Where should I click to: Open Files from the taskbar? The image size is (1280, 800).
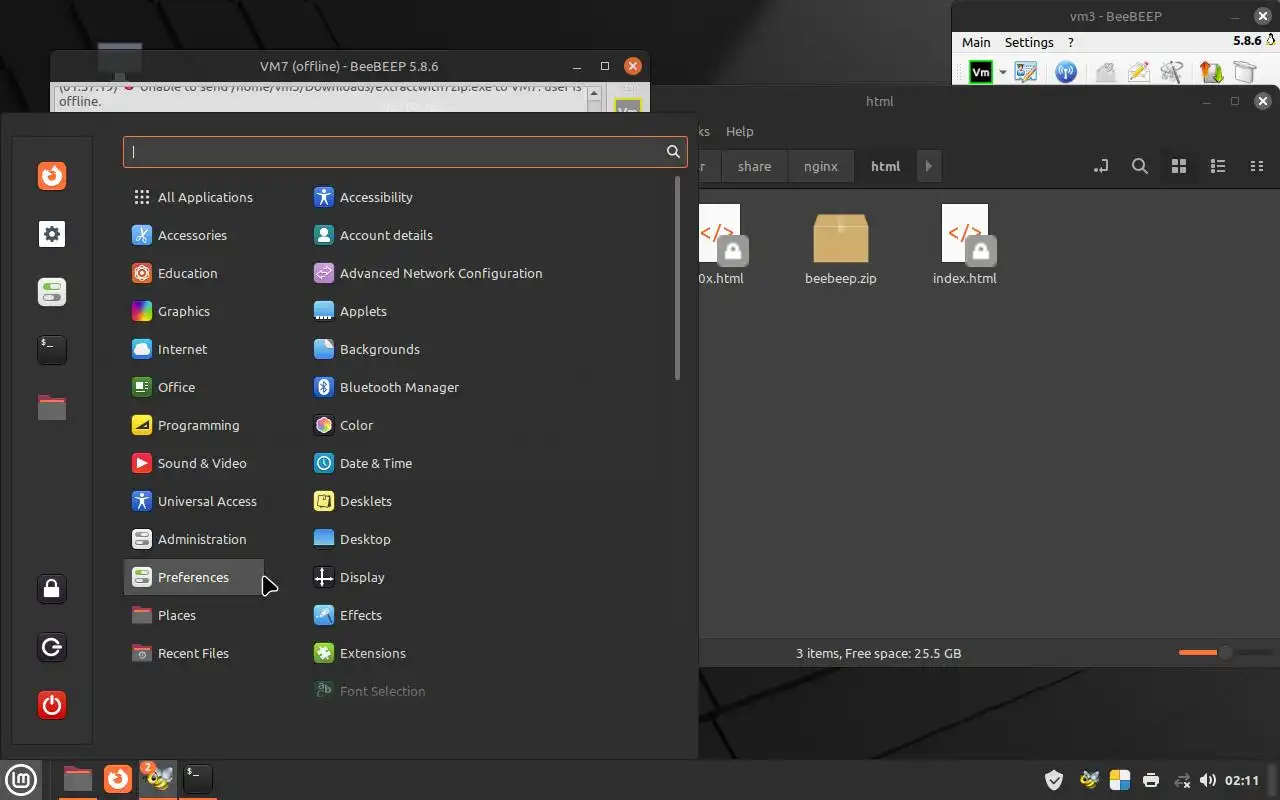coord(77,779)
